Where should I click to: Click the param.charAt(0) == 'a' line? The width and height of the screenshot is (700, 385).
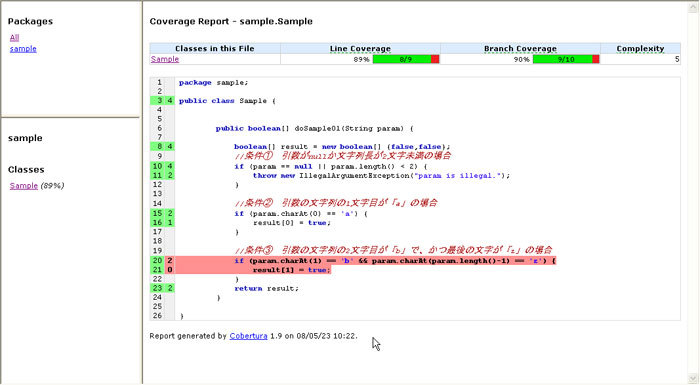click(x=301, y=213)
